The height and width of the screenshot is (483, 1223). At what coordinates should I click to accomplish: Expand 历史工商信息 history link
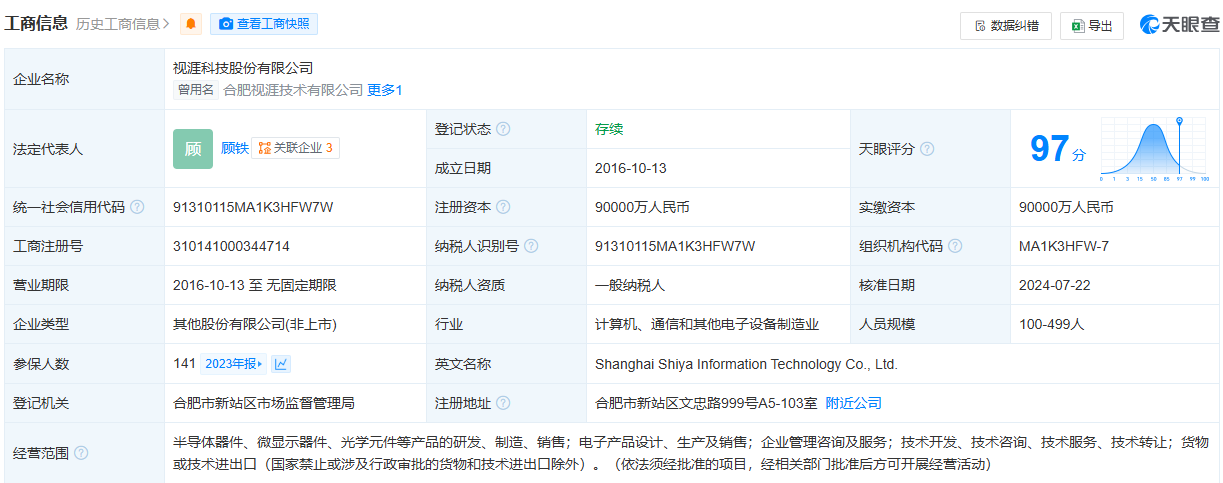122,24
